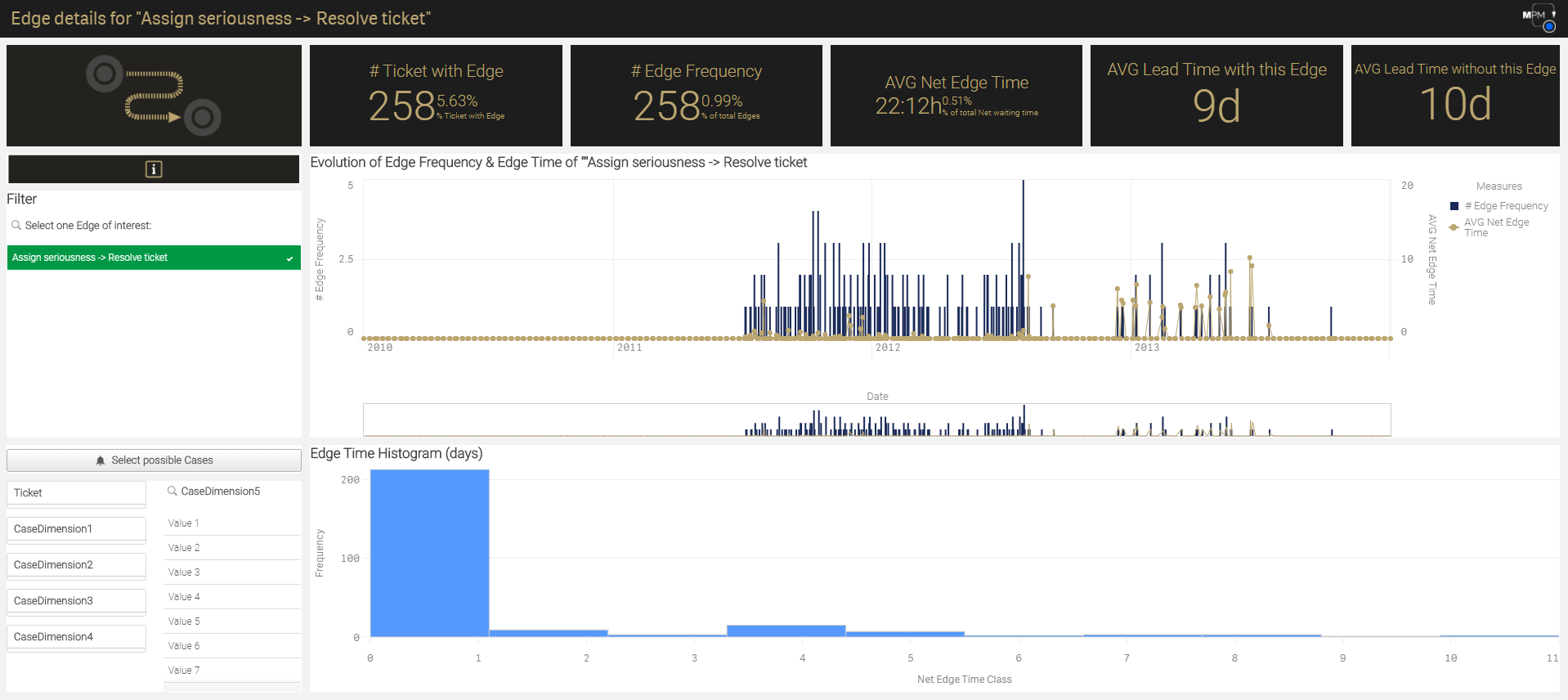Image resolution: width=1568 pixels, height=700 pixels.
Task: Click the '# Edge Frequency' KPI tile
Action: tap(697, 96)
